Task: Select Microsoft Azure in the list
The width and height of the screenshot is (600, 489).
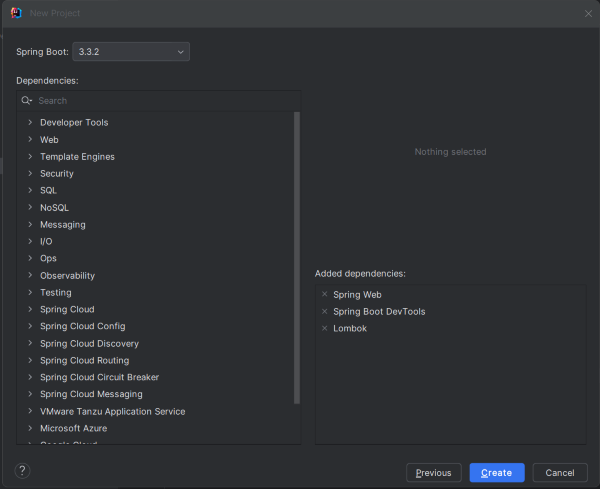Action: coord(73,428)
